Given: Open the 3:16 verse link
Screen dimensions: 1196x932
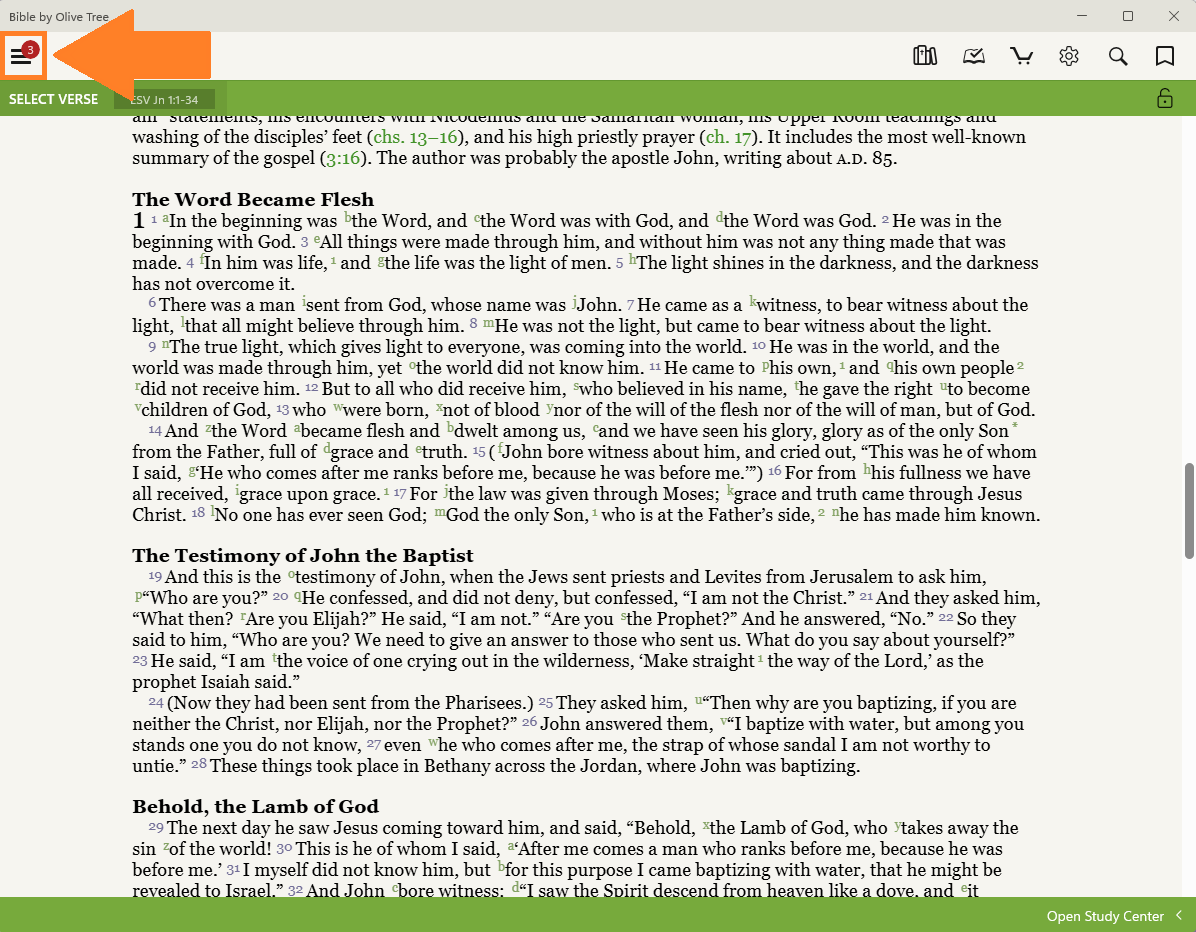Looking at the screenshot, I should tap(343, 159).
